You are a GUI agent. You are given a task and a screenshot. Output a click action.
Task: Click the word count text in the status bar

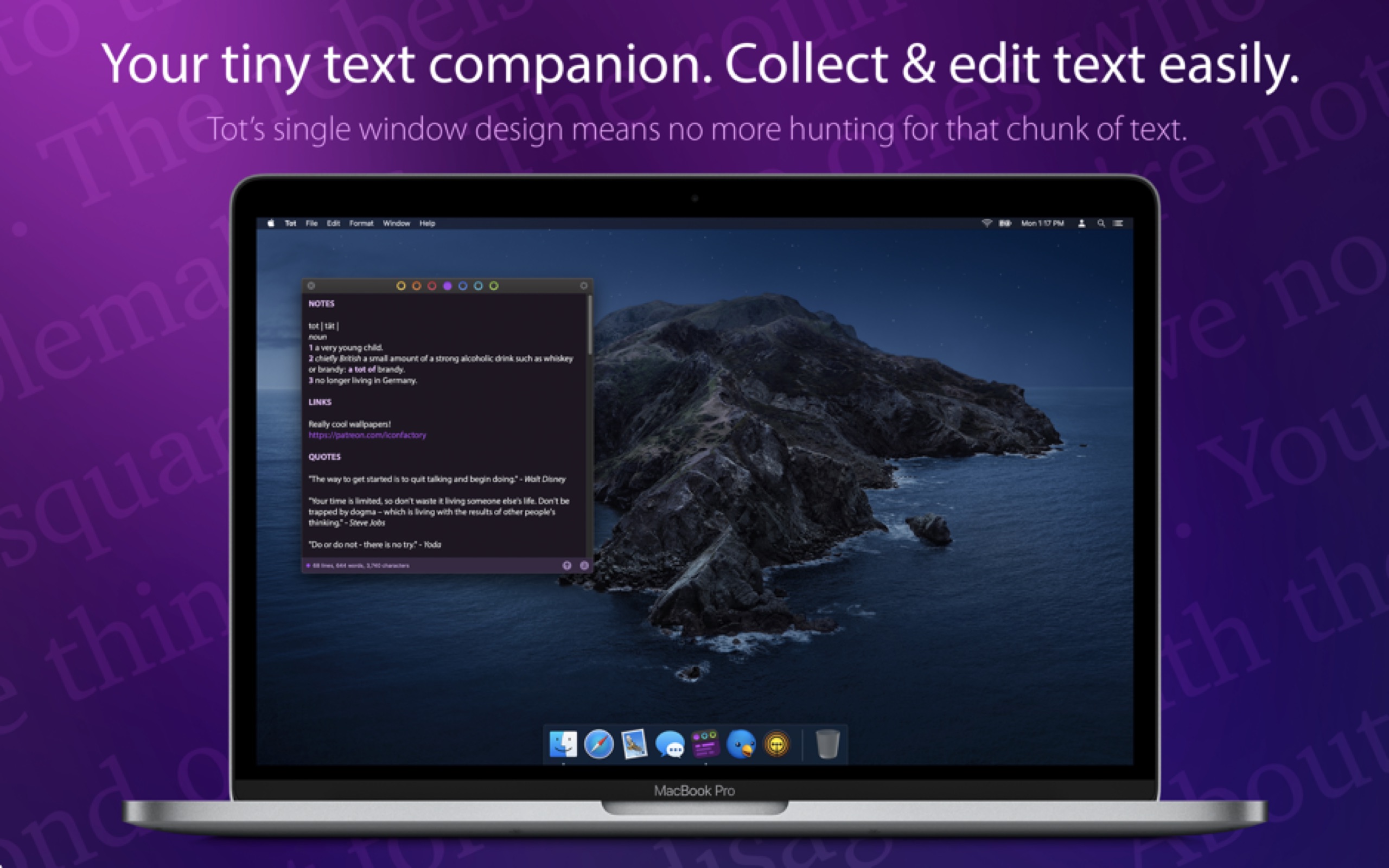[x=360, y=565]
